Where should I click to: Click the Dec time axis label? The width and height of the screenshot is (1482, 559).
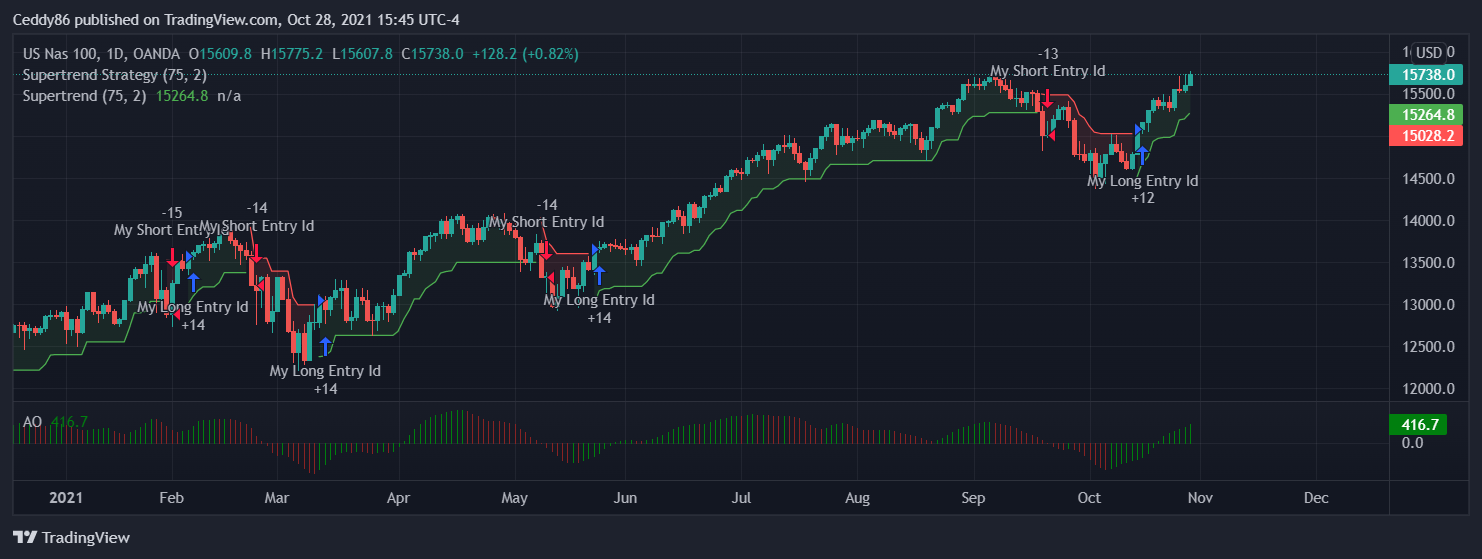click(x=1316, y=497)
